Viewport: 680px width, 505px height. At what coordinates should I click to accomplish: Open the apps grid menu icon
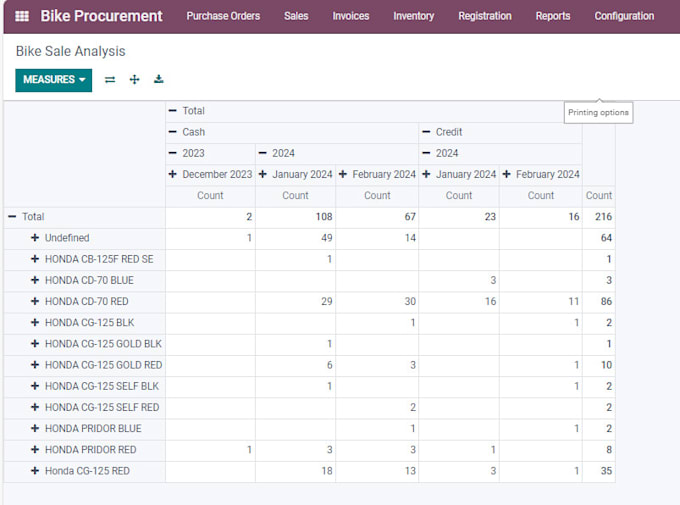22,16
